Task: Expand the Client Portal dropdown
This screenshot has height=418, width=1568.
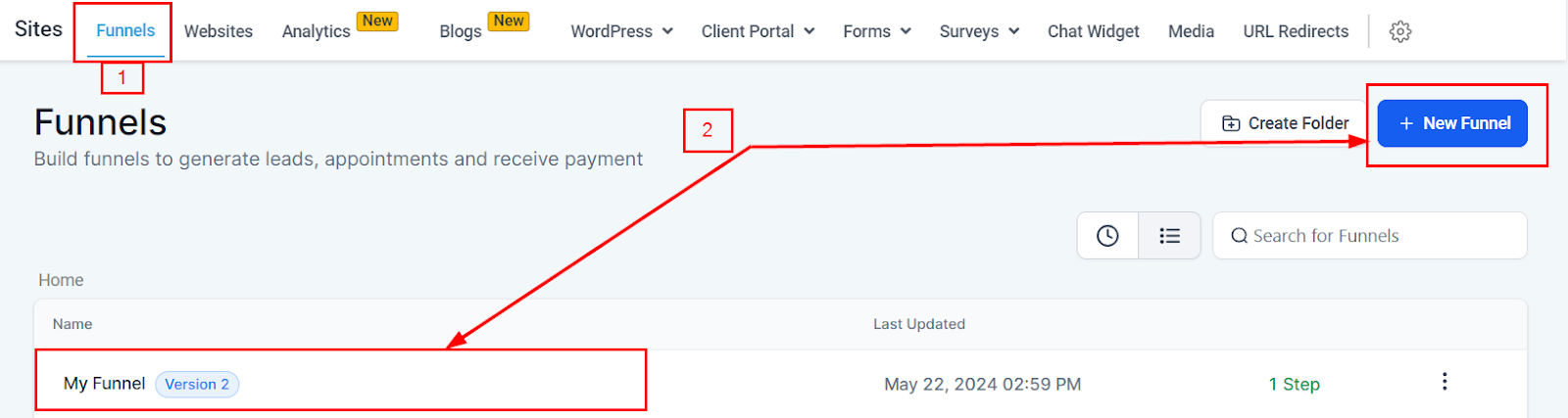Action: pyautogui.click(x=759, y=31)
